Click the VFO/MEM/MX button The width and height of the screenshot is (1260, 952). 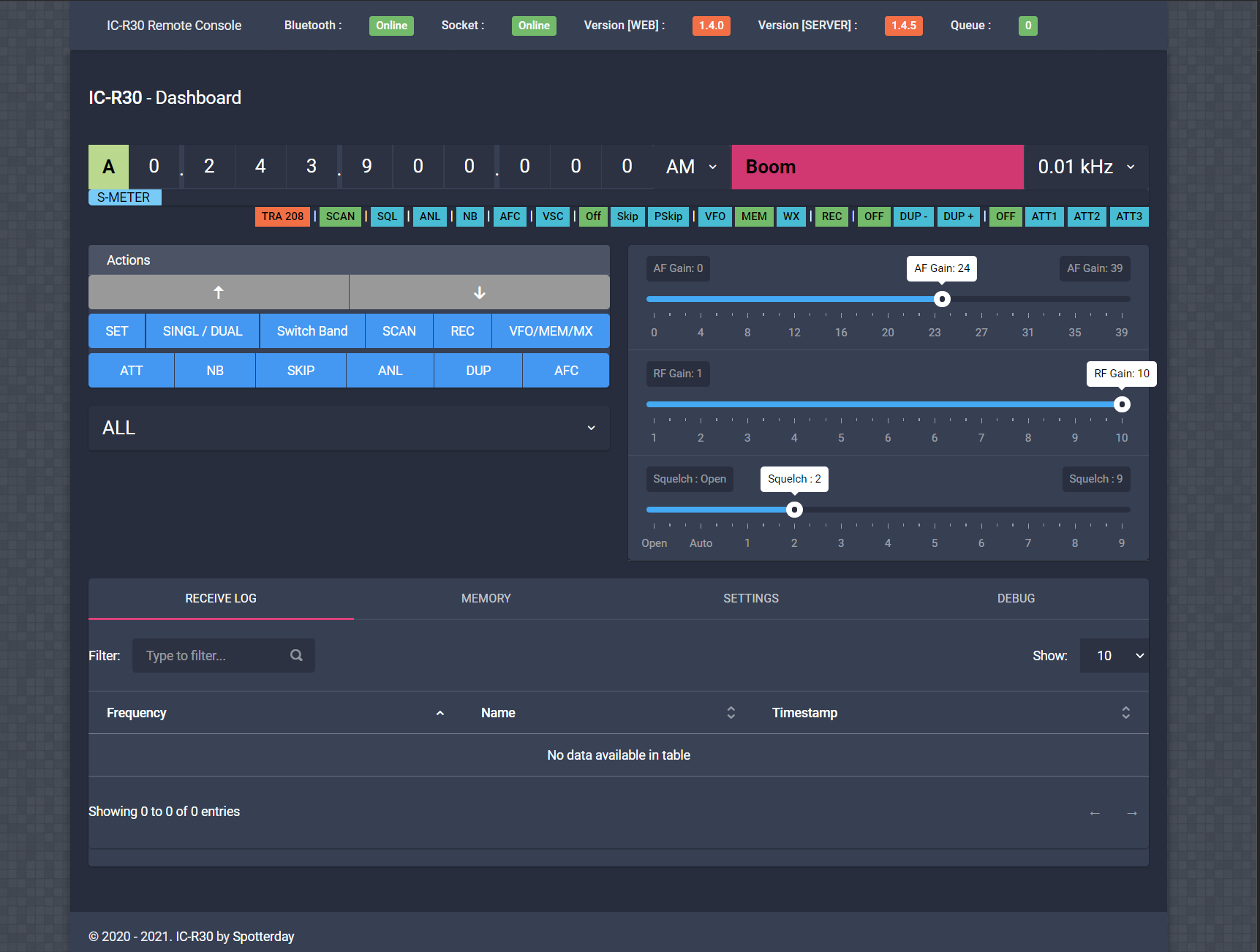click(x=550, y=330)
